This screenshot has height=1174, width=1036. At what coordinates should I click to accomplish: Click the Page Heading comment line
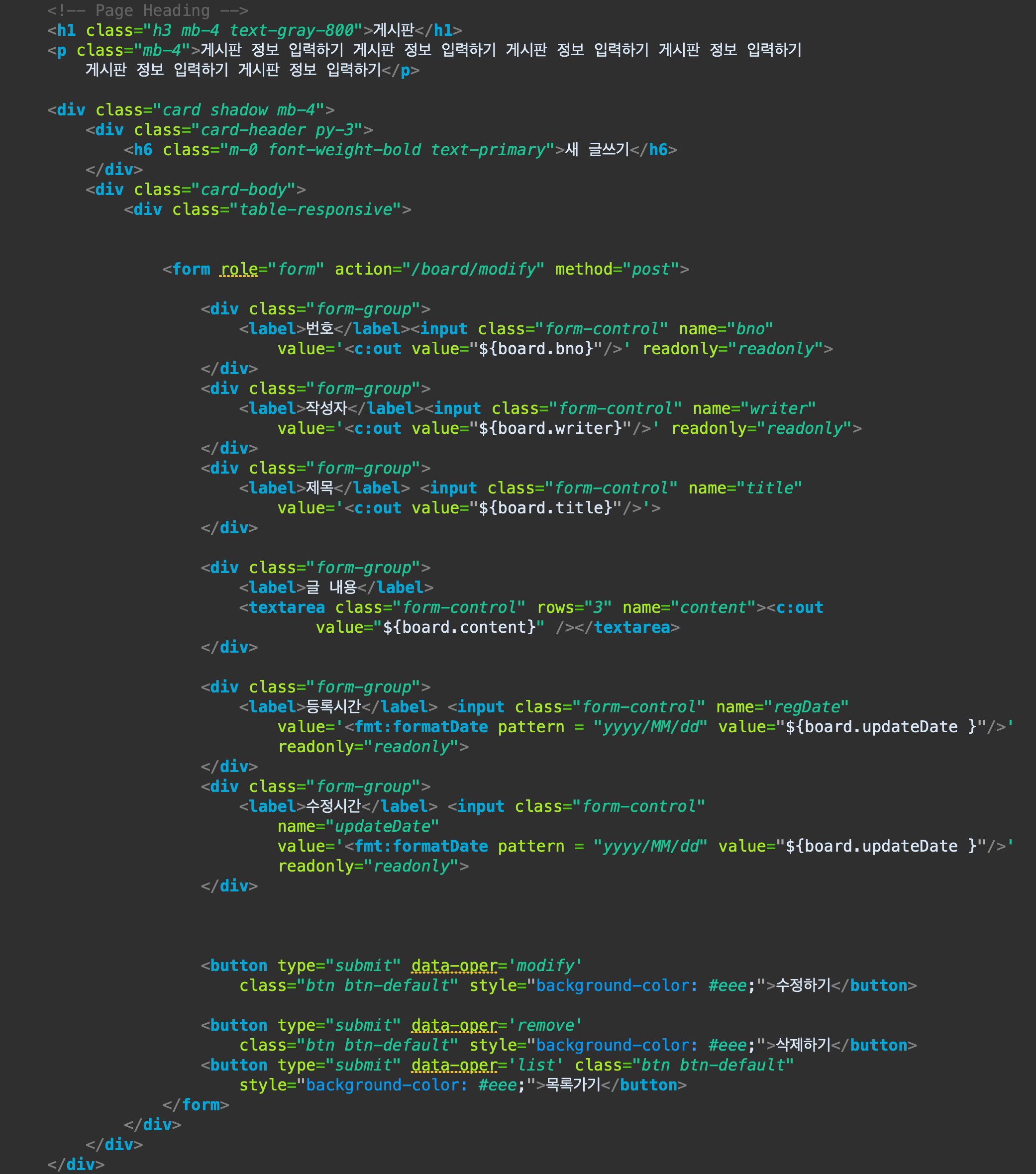click(148, 10)
